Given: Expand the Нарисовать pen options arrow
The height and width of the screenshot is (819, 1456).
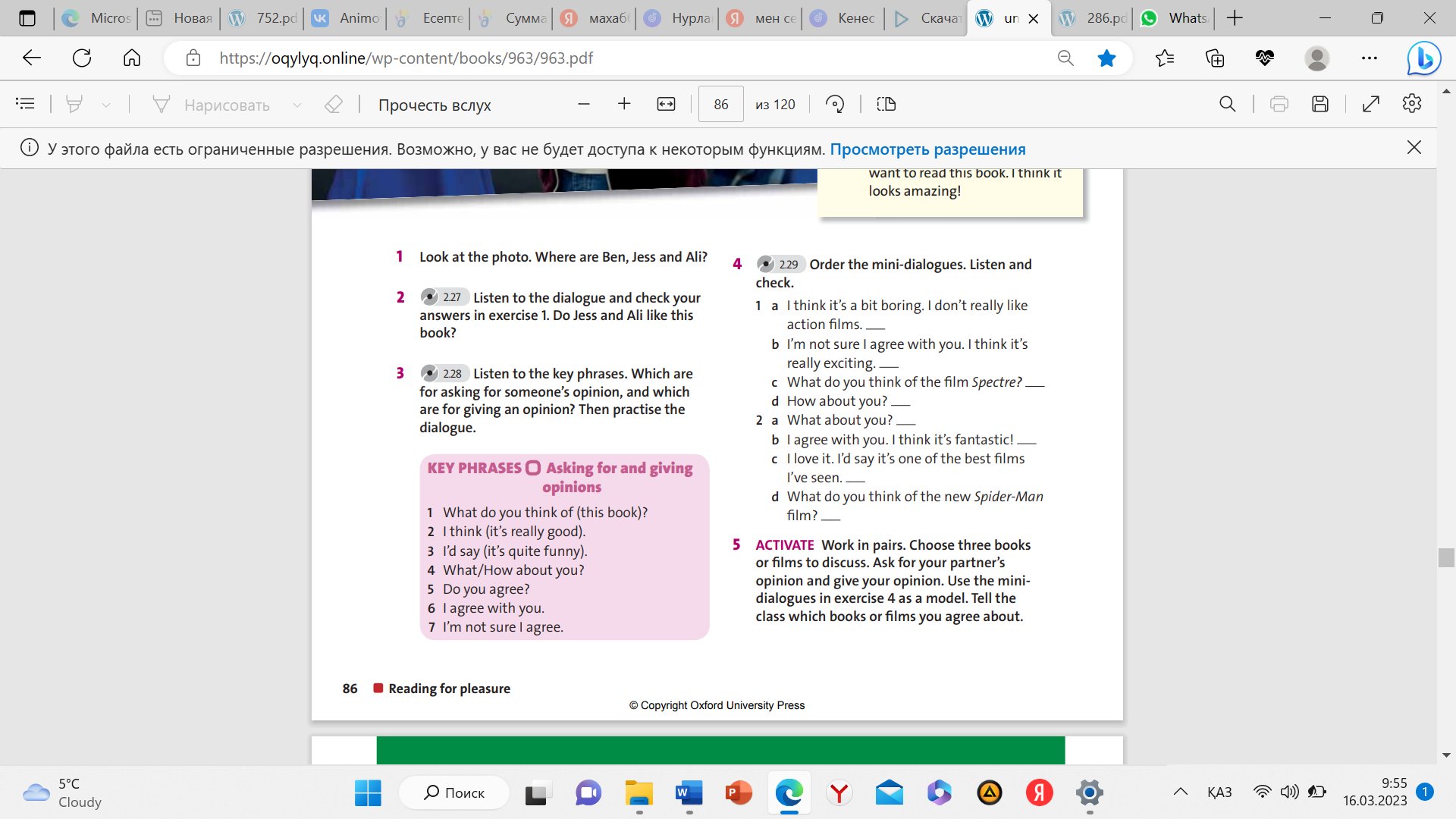Looking at the screenshot, I should (x=297, y=105).
